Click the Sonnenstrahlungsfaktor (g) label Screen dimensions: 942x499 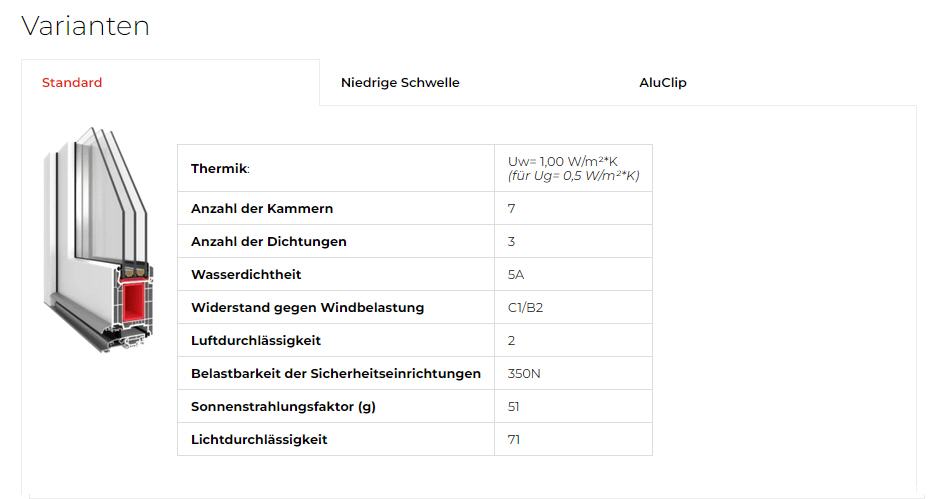pyautogui.click(x=283, y=406)
